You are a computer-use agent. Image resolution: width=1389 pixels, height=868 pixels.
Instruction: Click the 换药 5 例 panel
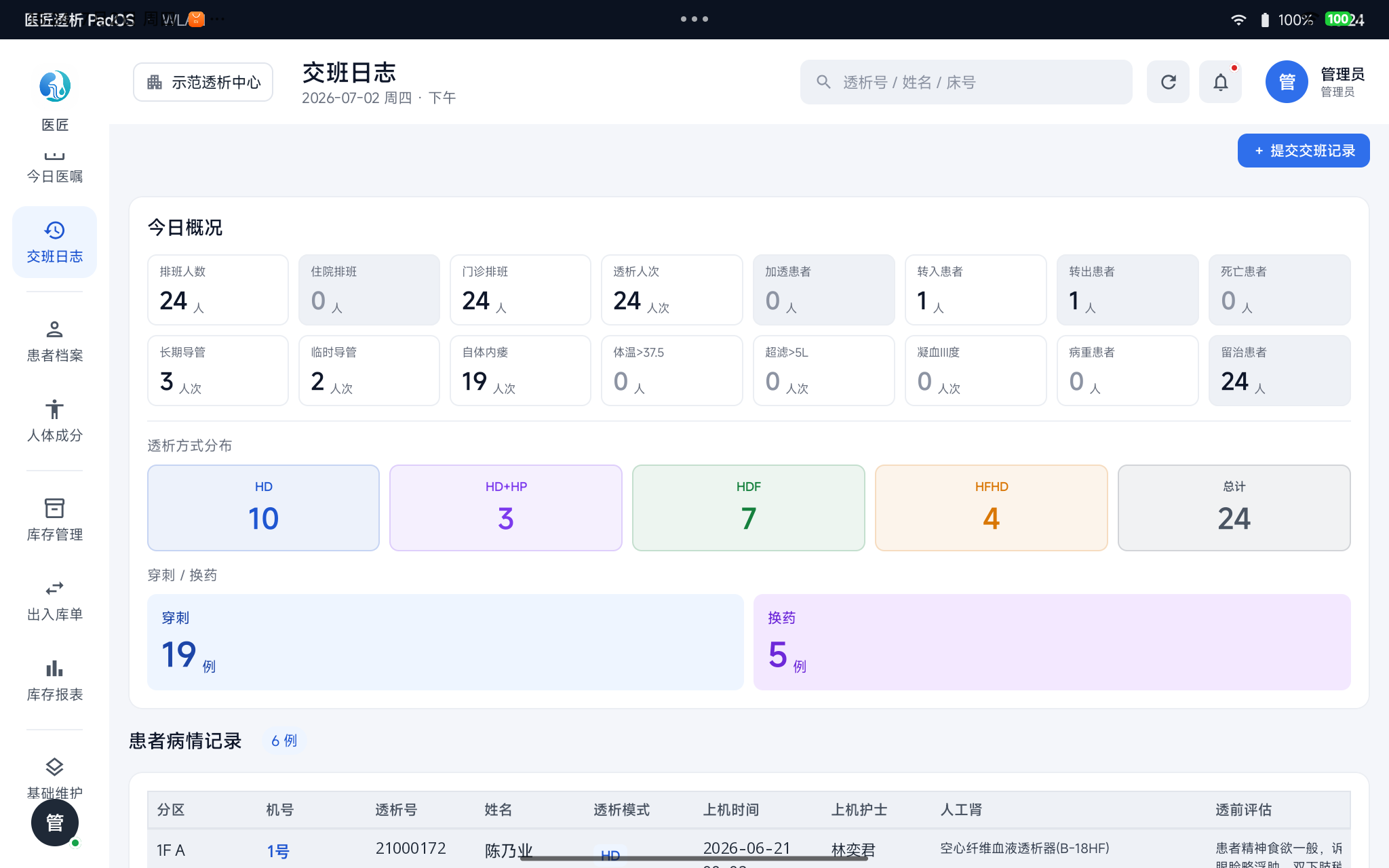tap(1052, 642)
